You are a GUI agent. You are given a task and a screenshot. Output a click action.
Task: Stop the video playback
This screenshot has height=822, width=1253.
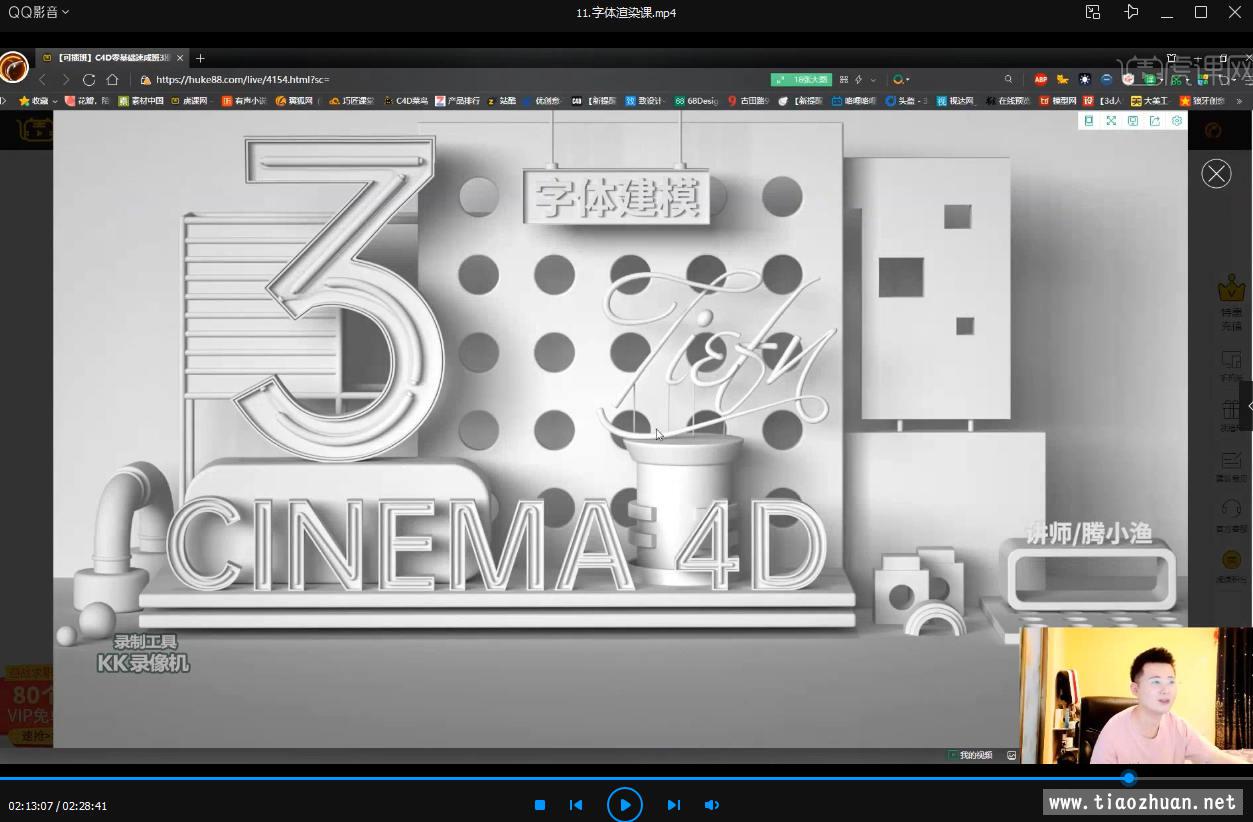[540, 805]
